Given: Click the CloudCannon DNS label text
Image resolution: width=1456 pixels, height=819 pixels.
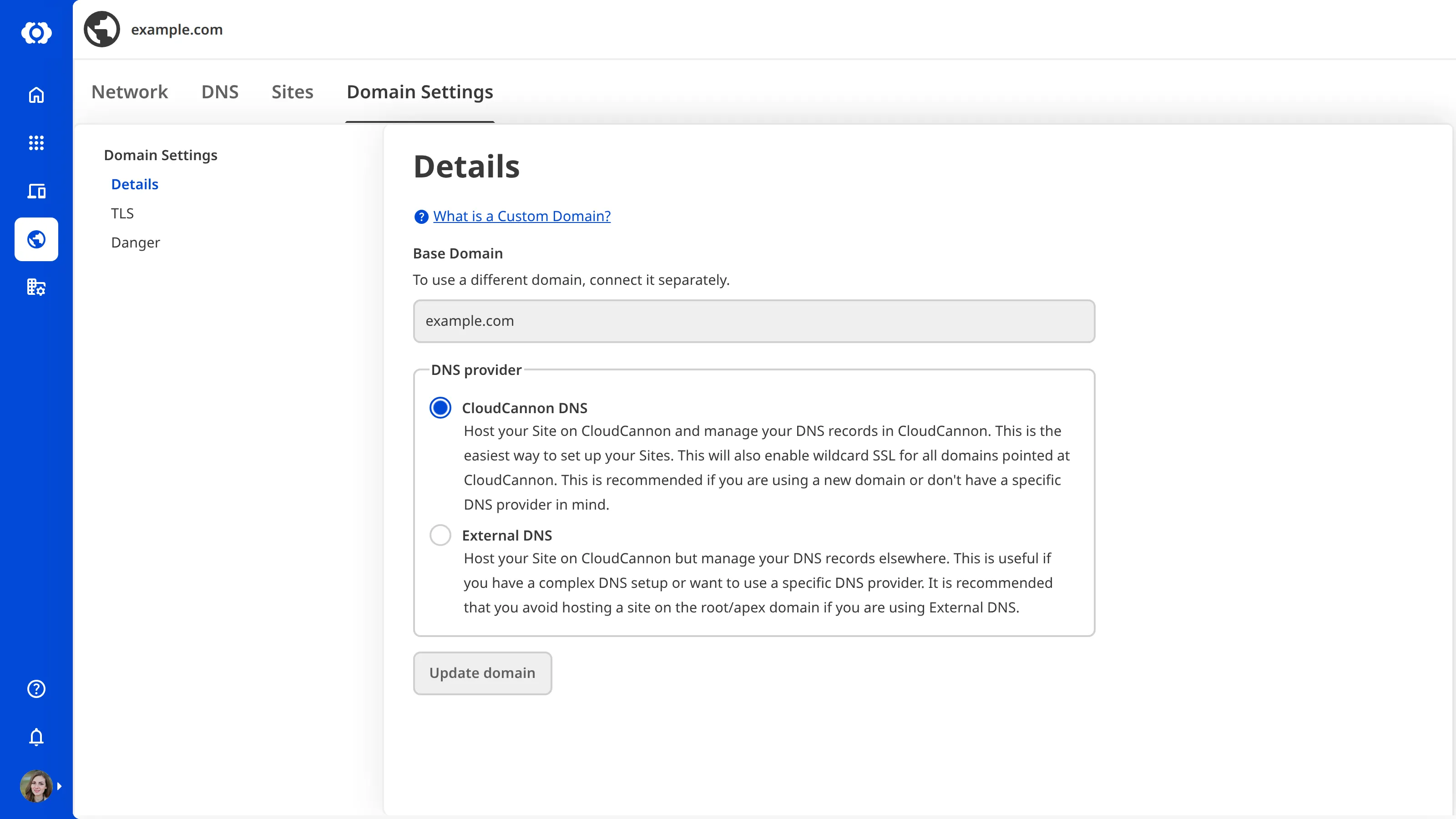Looking at the screenshot, I should (525, 408).
